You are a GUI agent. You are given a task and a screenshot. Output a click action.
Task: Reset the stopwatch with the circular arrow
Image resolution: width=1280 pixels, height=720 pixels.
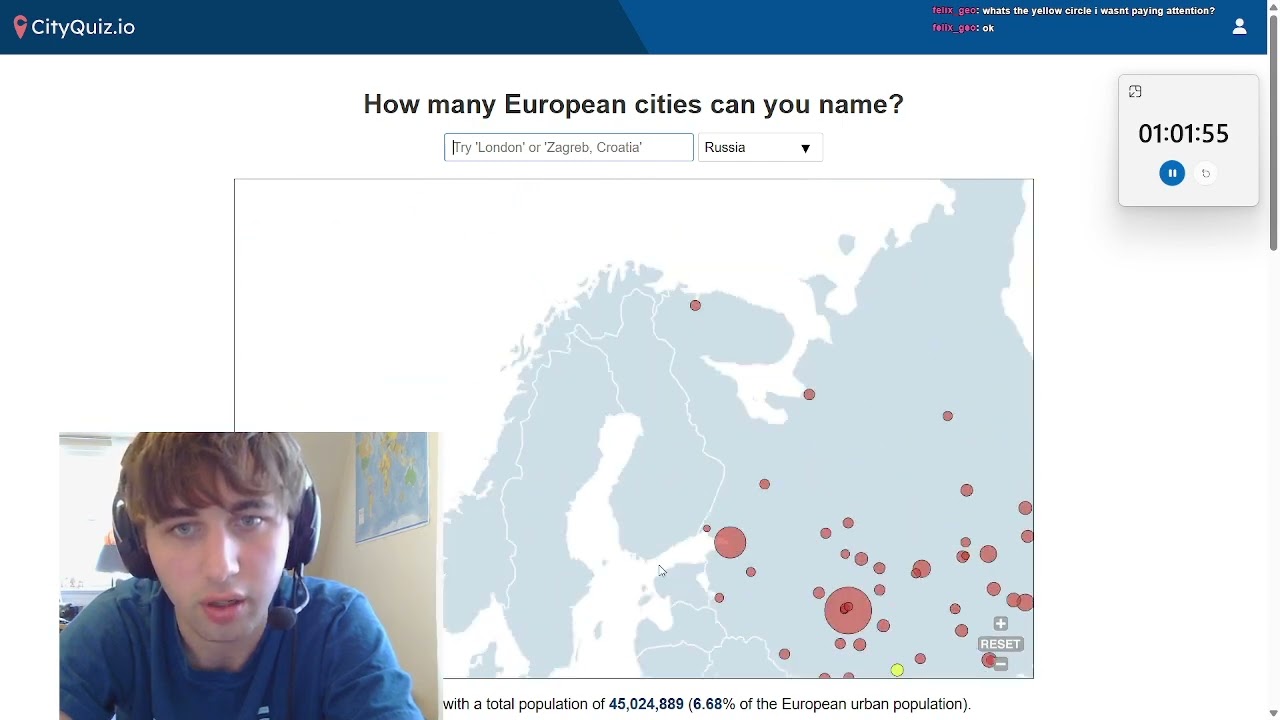click(1206, 174)
